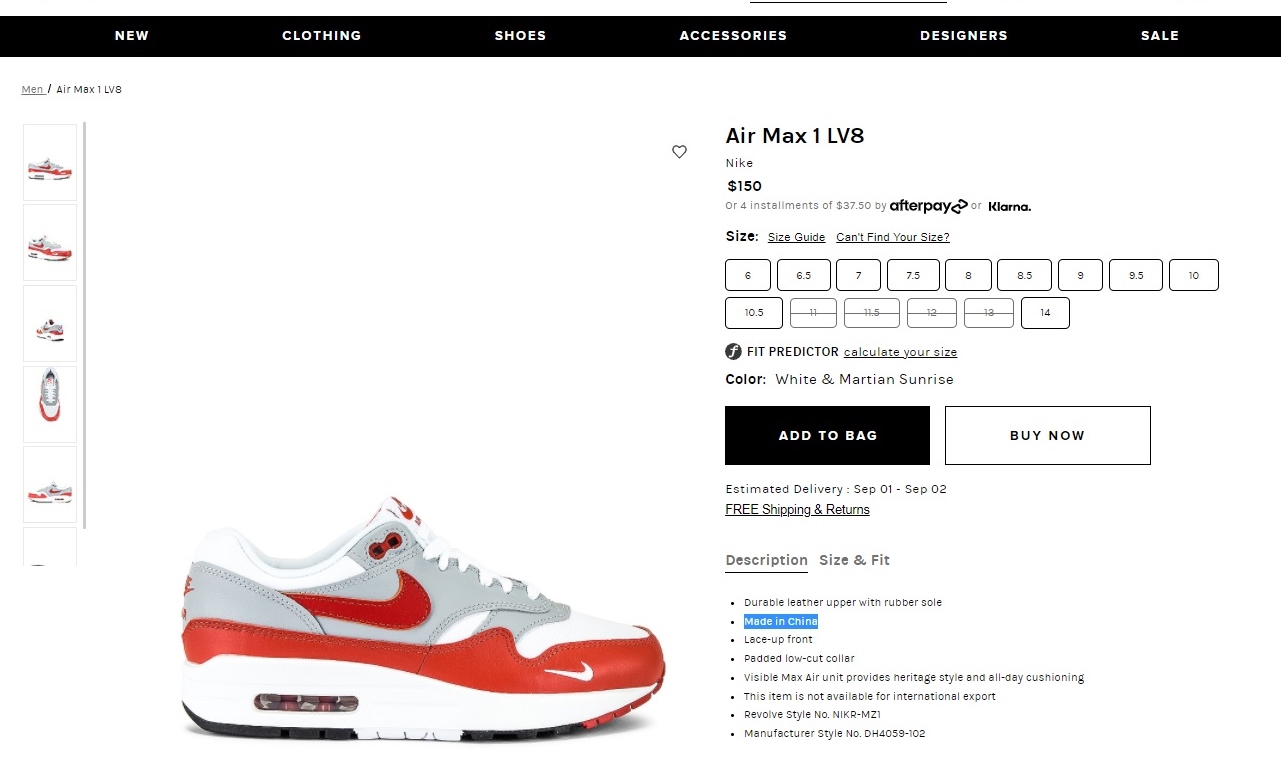The width and height of the screenshot is (1281, 767).
Task: Switch to Size & Fit tab
Action: tap(854, 560)
